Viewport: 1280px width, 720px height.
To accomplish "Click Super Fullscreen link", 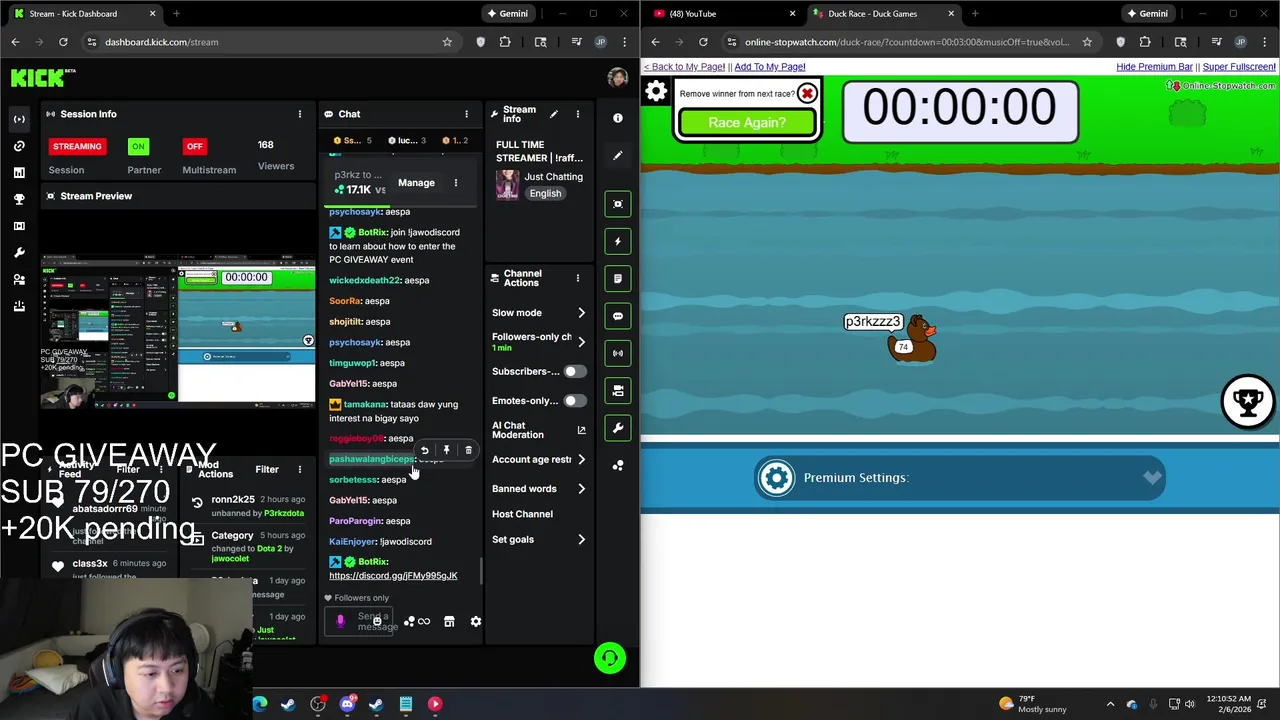I will [x=1239, y=67].
